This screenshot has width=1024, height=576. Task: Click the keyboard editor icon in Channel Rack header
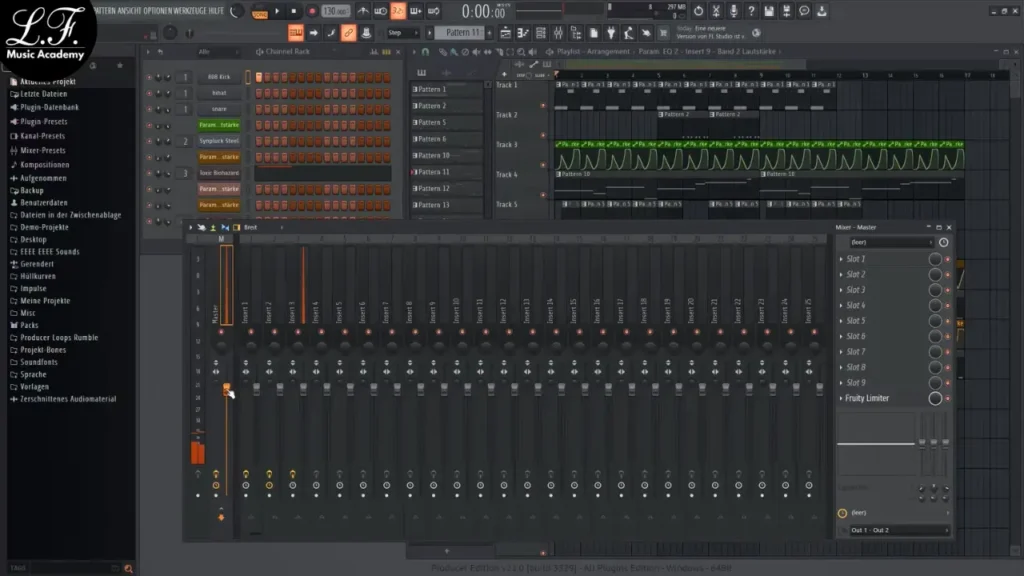click(386, 51)
